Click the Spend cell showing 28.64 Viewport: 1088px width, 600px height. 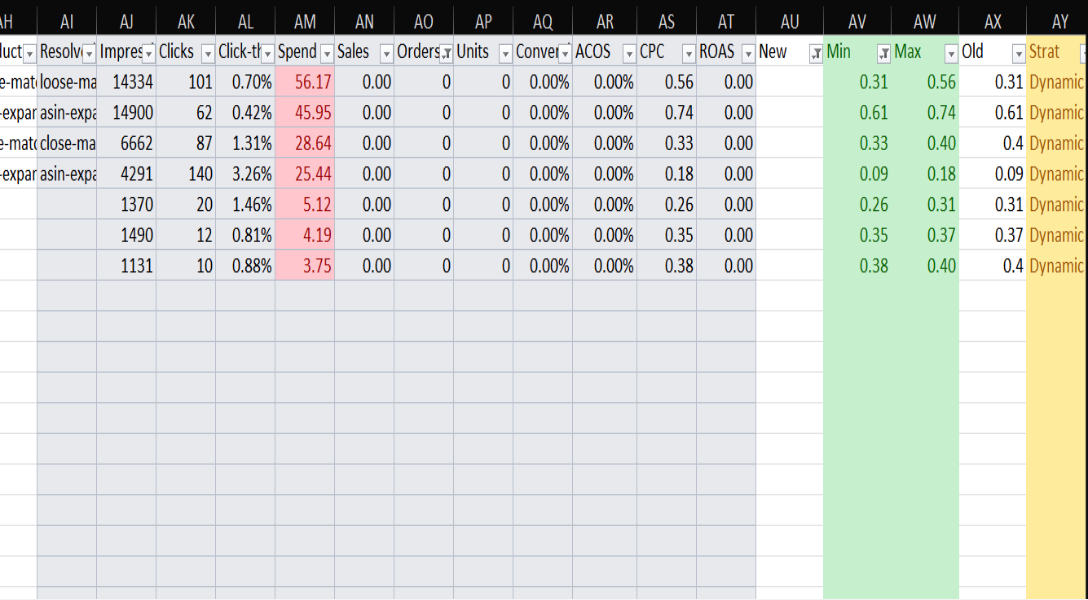pos(305,143)
